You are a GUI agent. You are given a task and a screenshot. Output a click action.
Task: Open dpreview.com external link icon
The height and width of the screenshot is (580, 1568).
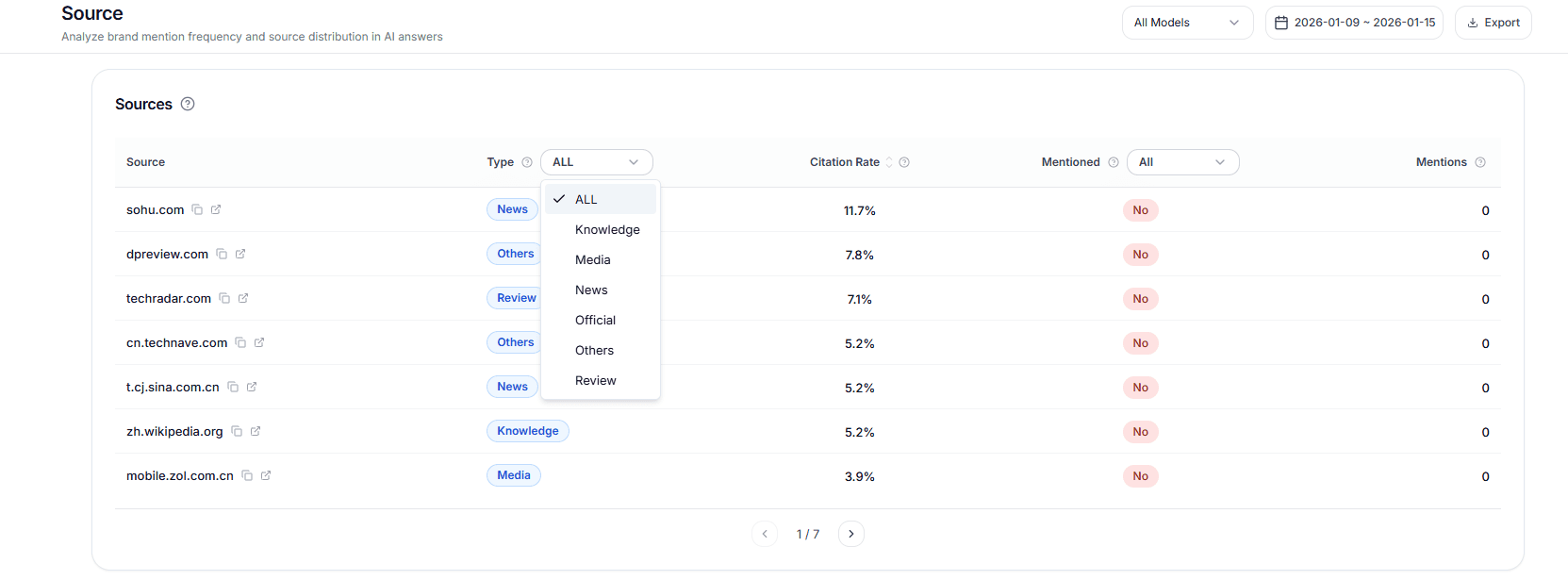[240, 254]
